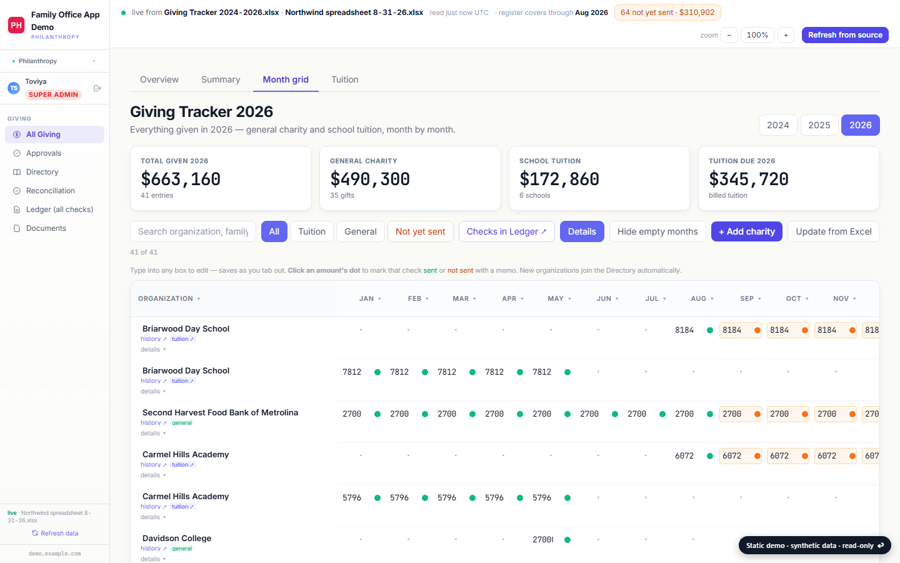Open history link for Second Harvest Food Bank
This screenshot has height=563, width=900.
pos(153,423)
